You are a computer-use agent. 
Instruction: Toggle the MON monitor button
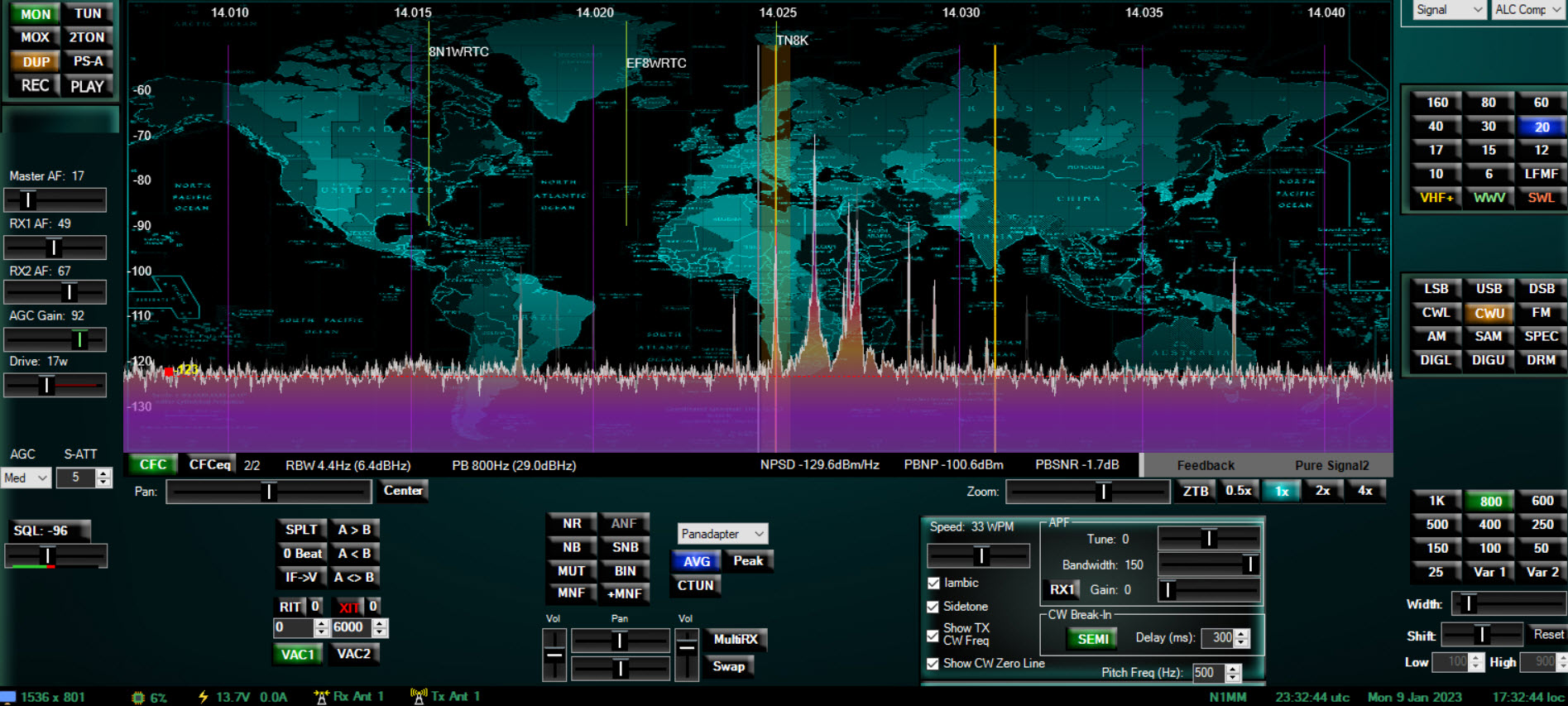coord(36,14)
